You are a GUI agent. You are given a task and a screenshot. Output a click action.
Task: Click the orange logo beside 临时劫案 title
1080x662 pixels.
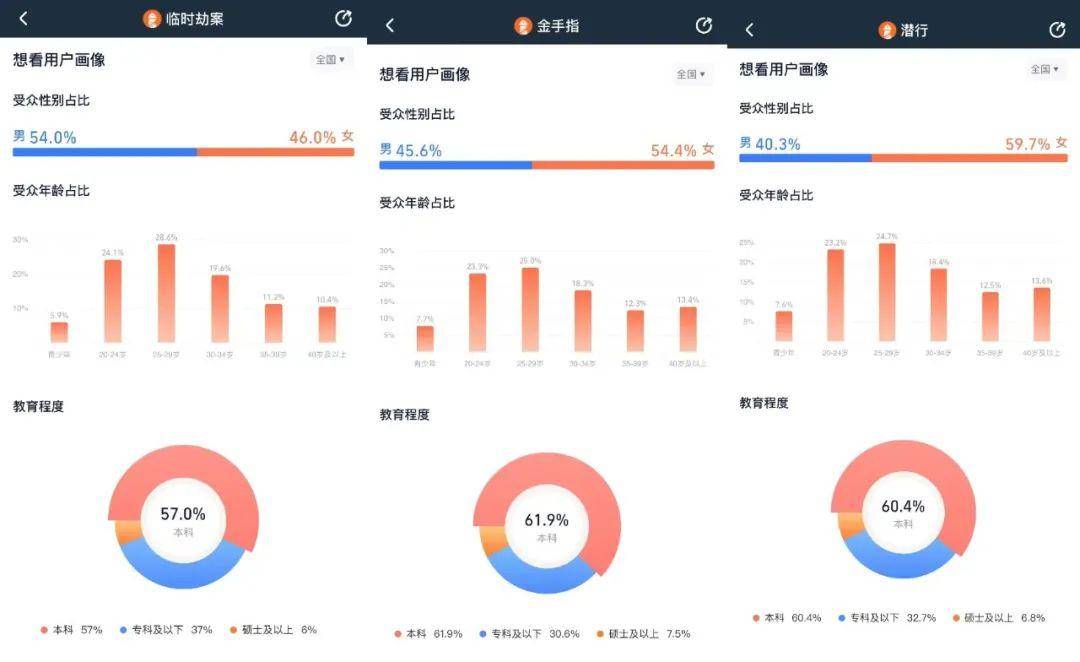point(152,19)
